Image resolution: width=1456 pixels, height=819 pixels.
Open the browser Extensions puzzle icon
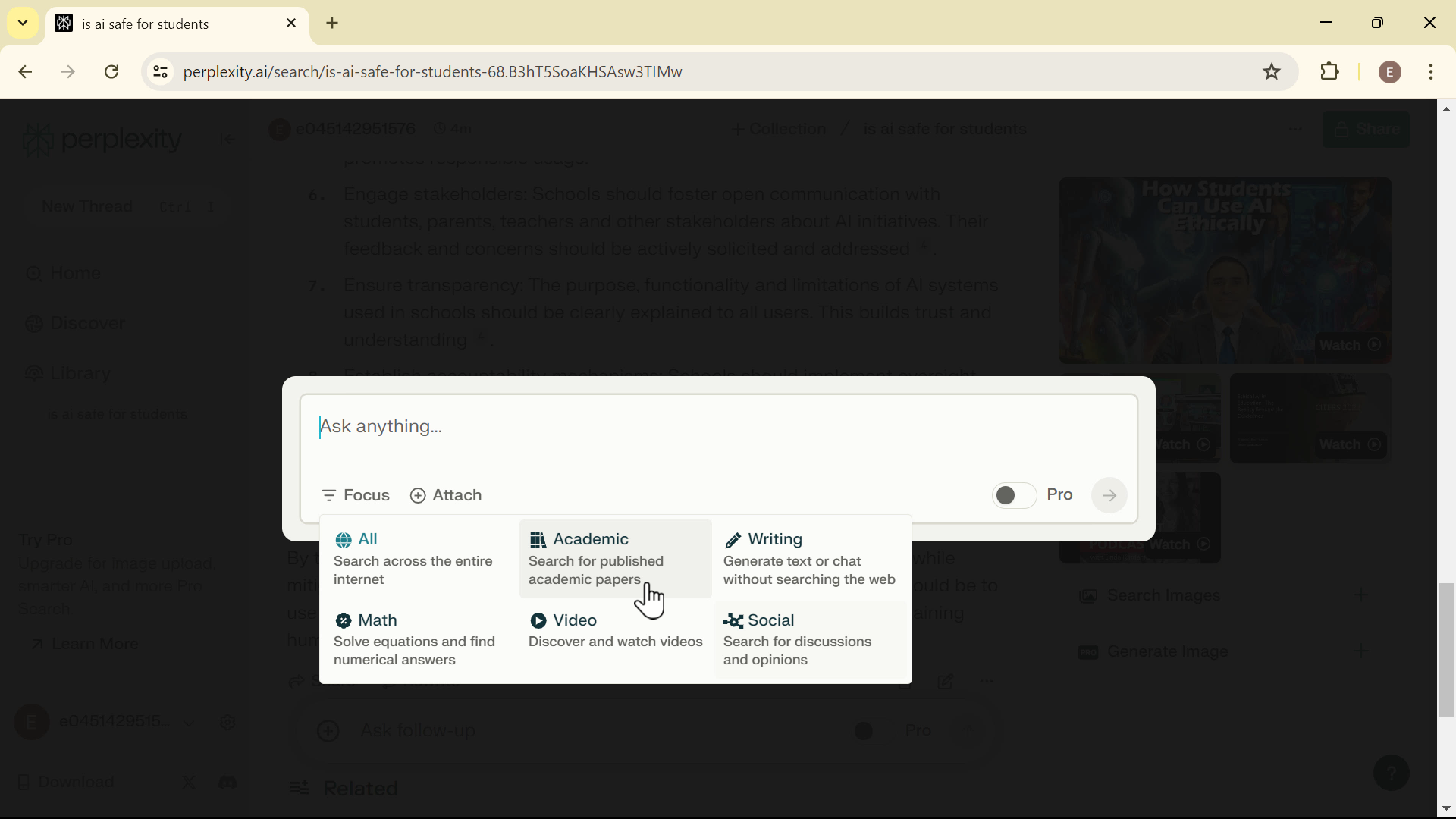tap(1330, 72)
